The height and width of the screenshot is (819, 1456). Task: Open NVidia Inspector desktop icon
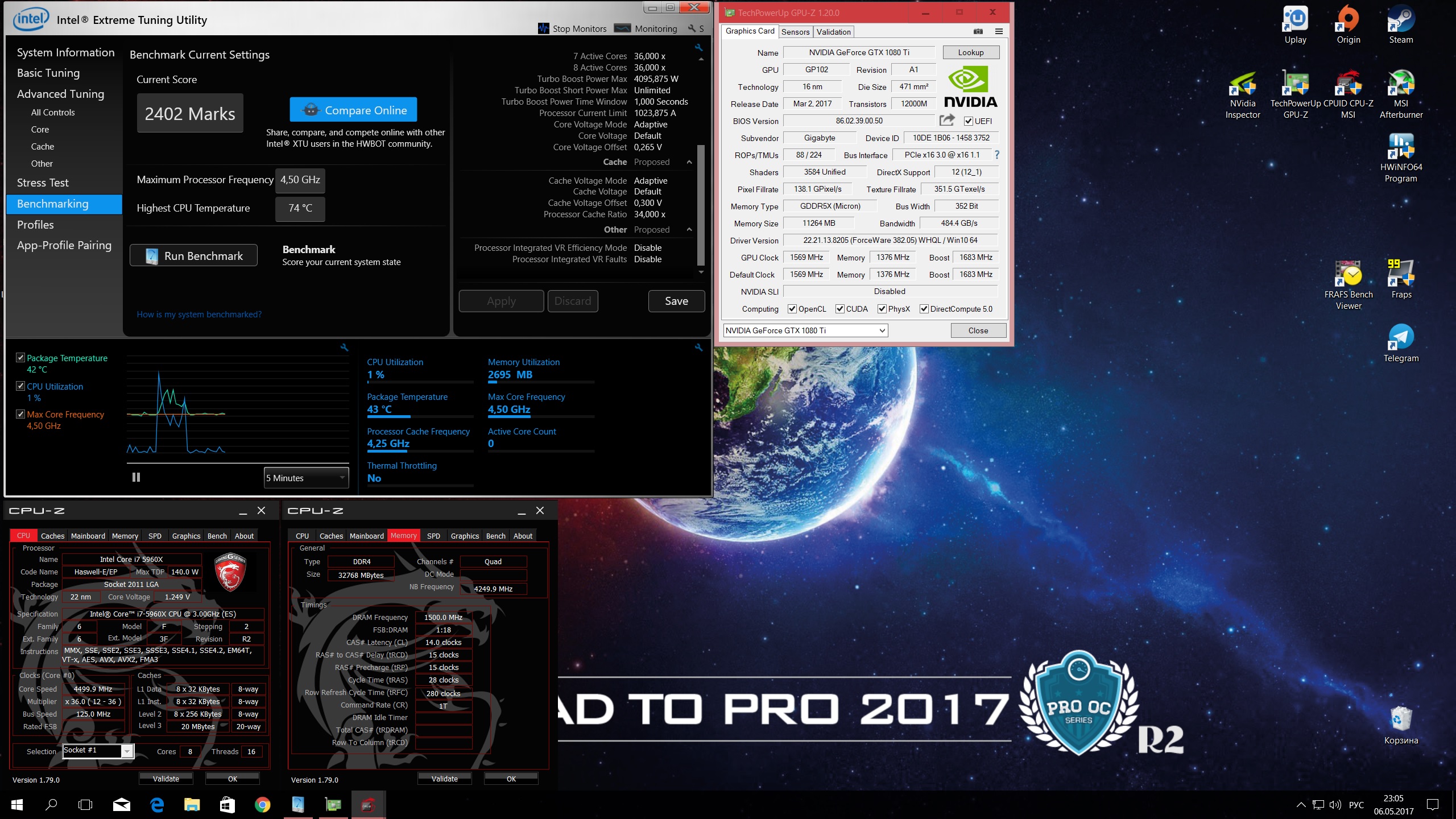click(x=1243, y=94)
